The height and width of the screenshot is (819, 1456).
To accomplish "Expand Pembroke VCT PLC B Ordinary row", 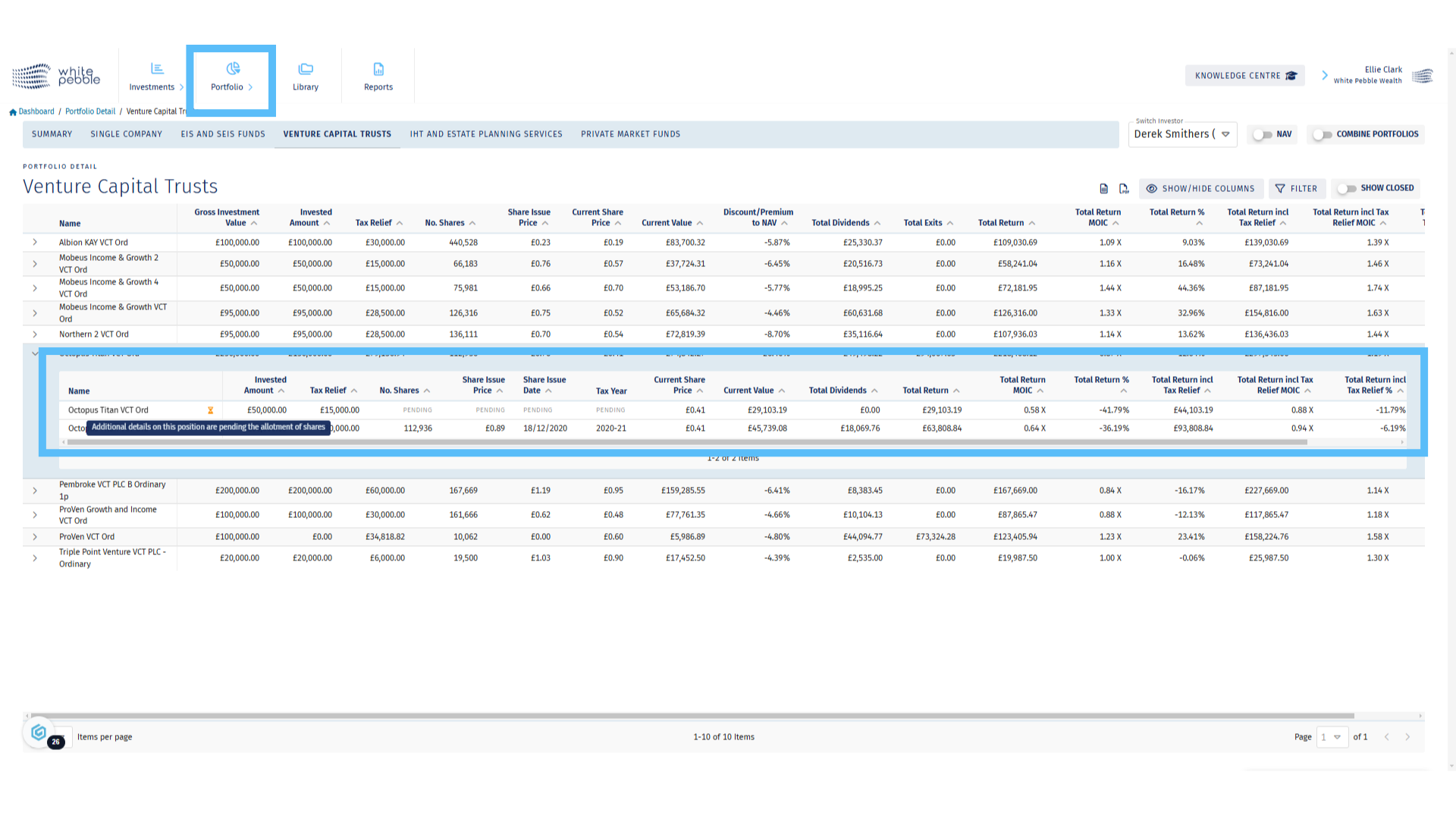I will 35,491.
